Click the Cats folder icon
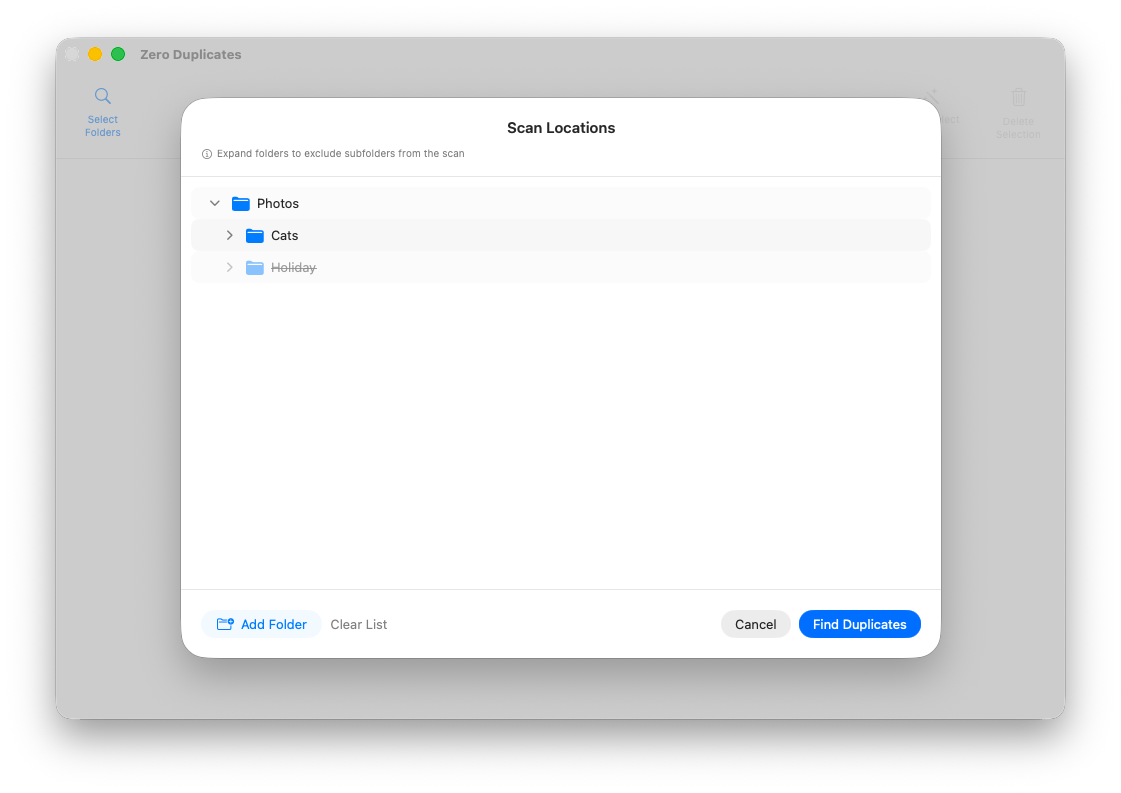Image resolution: width=1121 pixels, height=793 pixels. [x=254, y=236]
